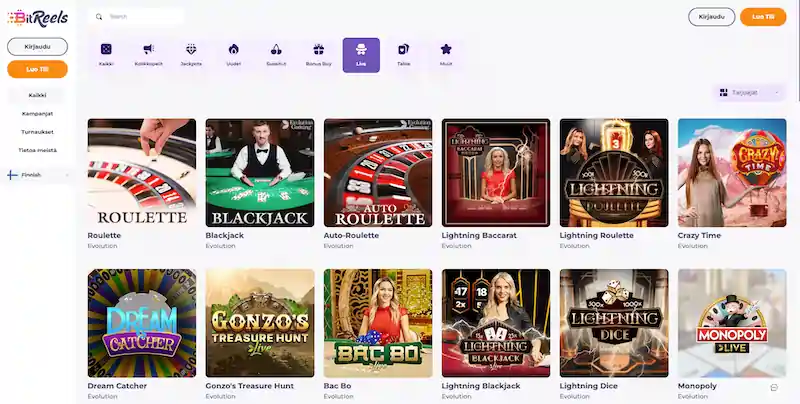Viewport: 800px width, 404px height.
Task: Click the Tarjoajat grid icon
Action: point(723,92)
